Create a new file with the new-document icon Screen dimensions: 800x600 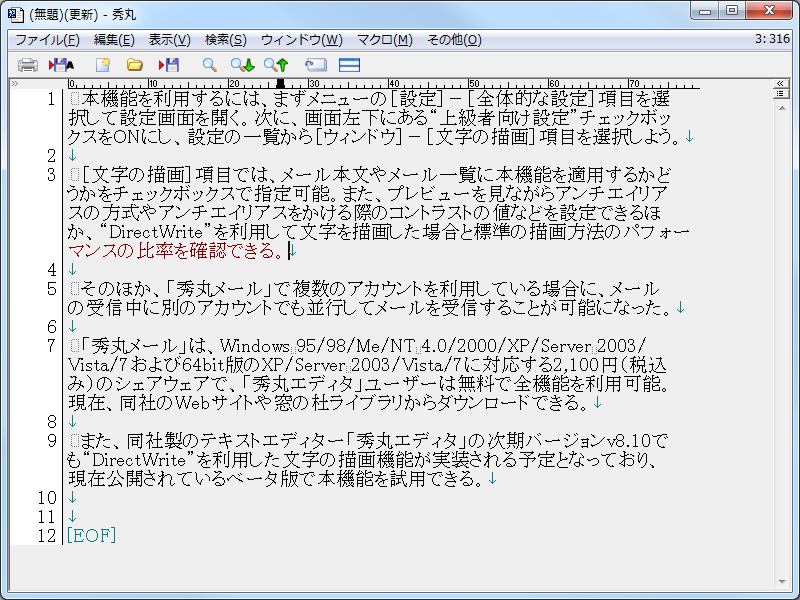tap(103, 65)
